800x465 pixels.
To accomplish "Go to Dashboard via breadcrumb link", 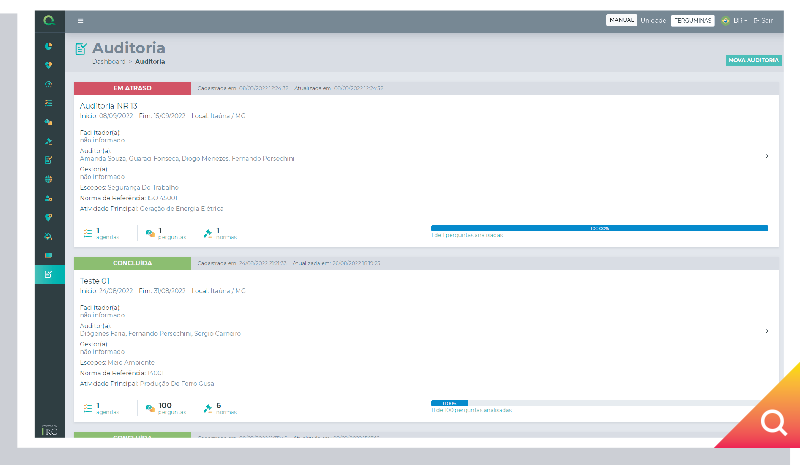I will click(110, 62).
